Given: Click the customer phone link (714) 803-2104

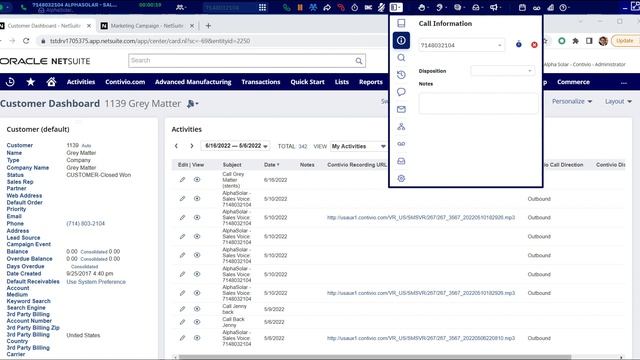Looking at the screenshot, I should click(86, 224).
